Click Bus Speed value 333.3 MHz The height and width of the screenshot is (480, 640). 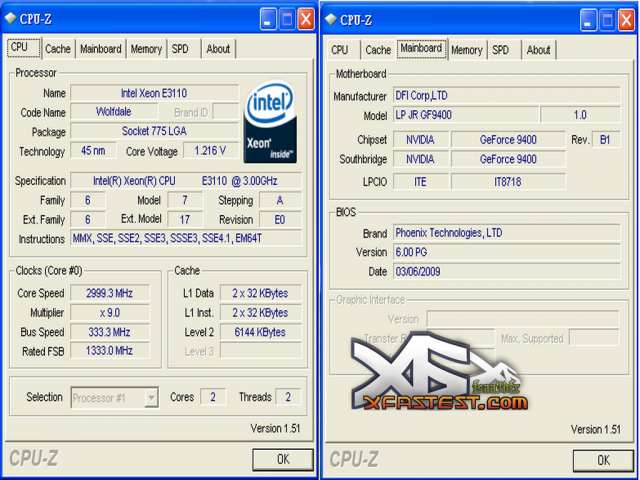click(x=110, y=332)
